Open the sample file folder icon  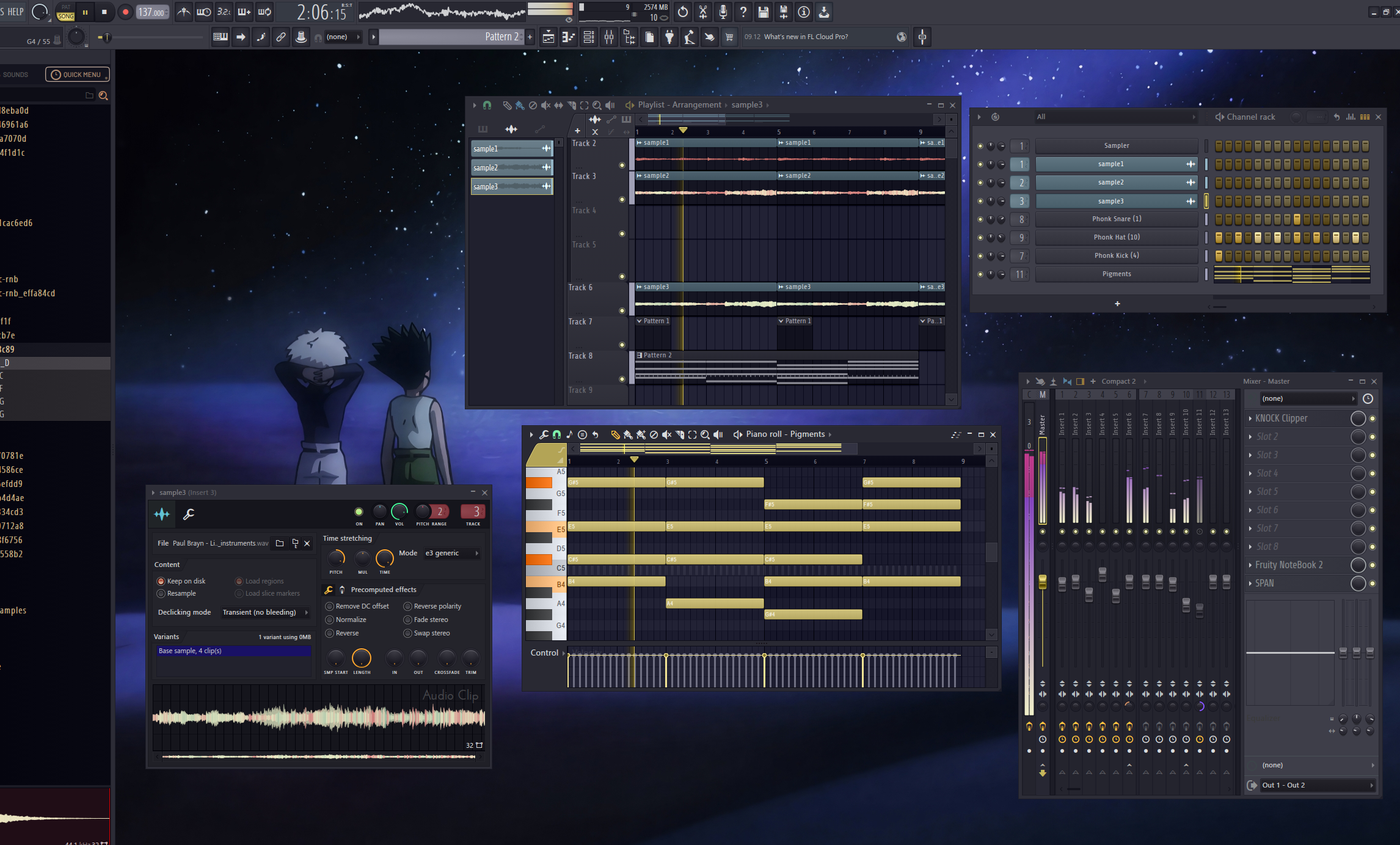pyautogui.click(x=280, y=543)
